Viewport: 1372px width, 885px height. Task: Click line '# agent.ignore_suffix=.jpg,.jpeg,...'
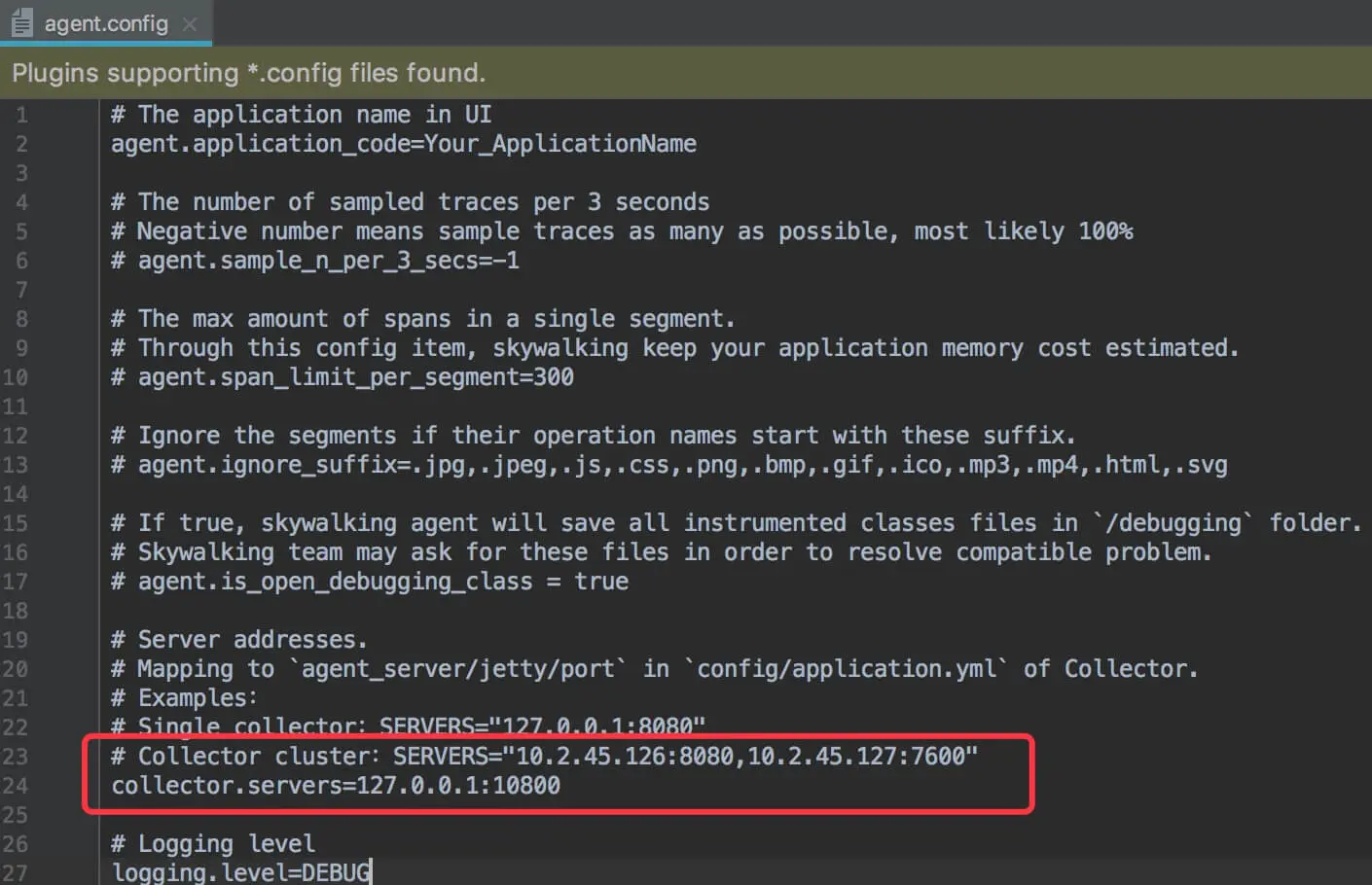669,465
